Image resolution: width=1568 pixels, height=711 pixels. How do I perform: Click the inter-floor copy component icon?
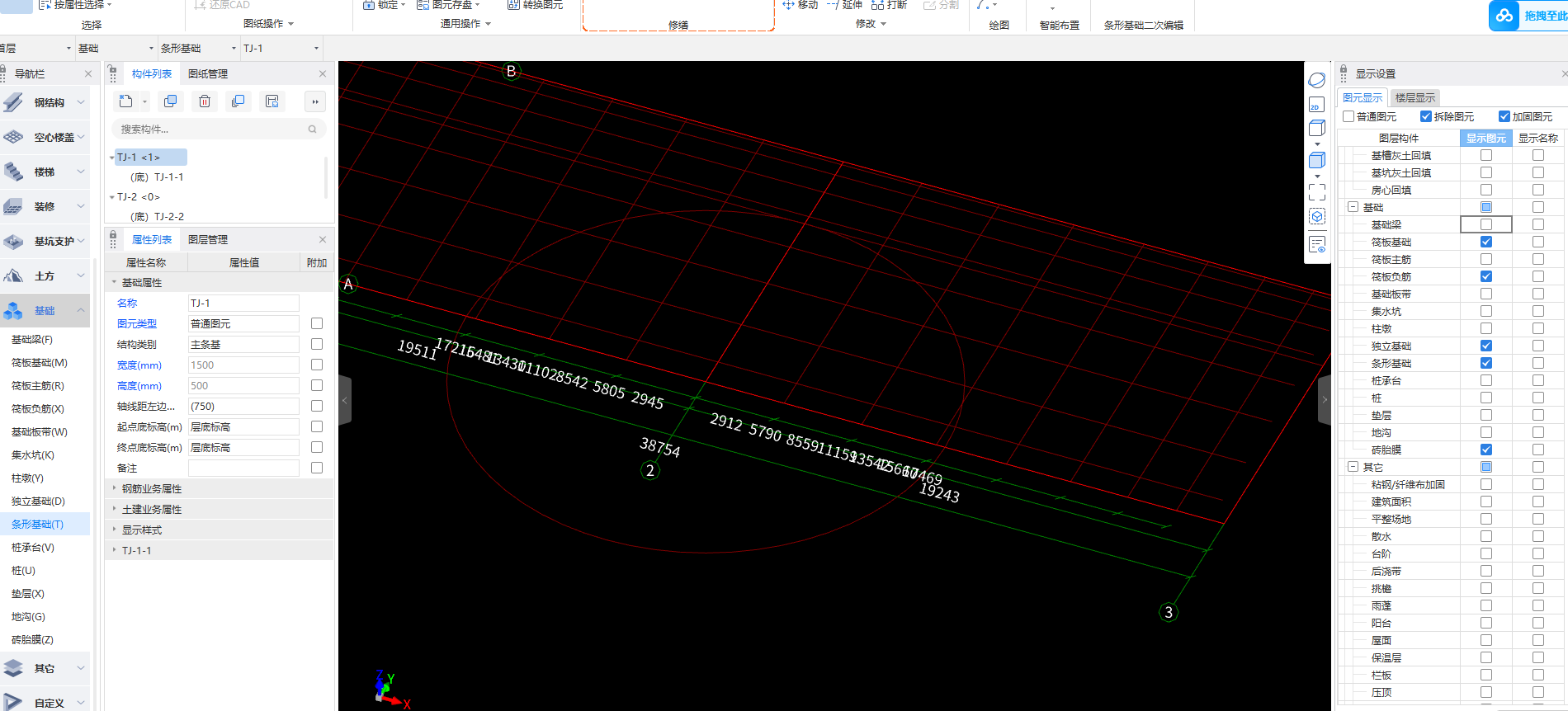tap(239, 101)
